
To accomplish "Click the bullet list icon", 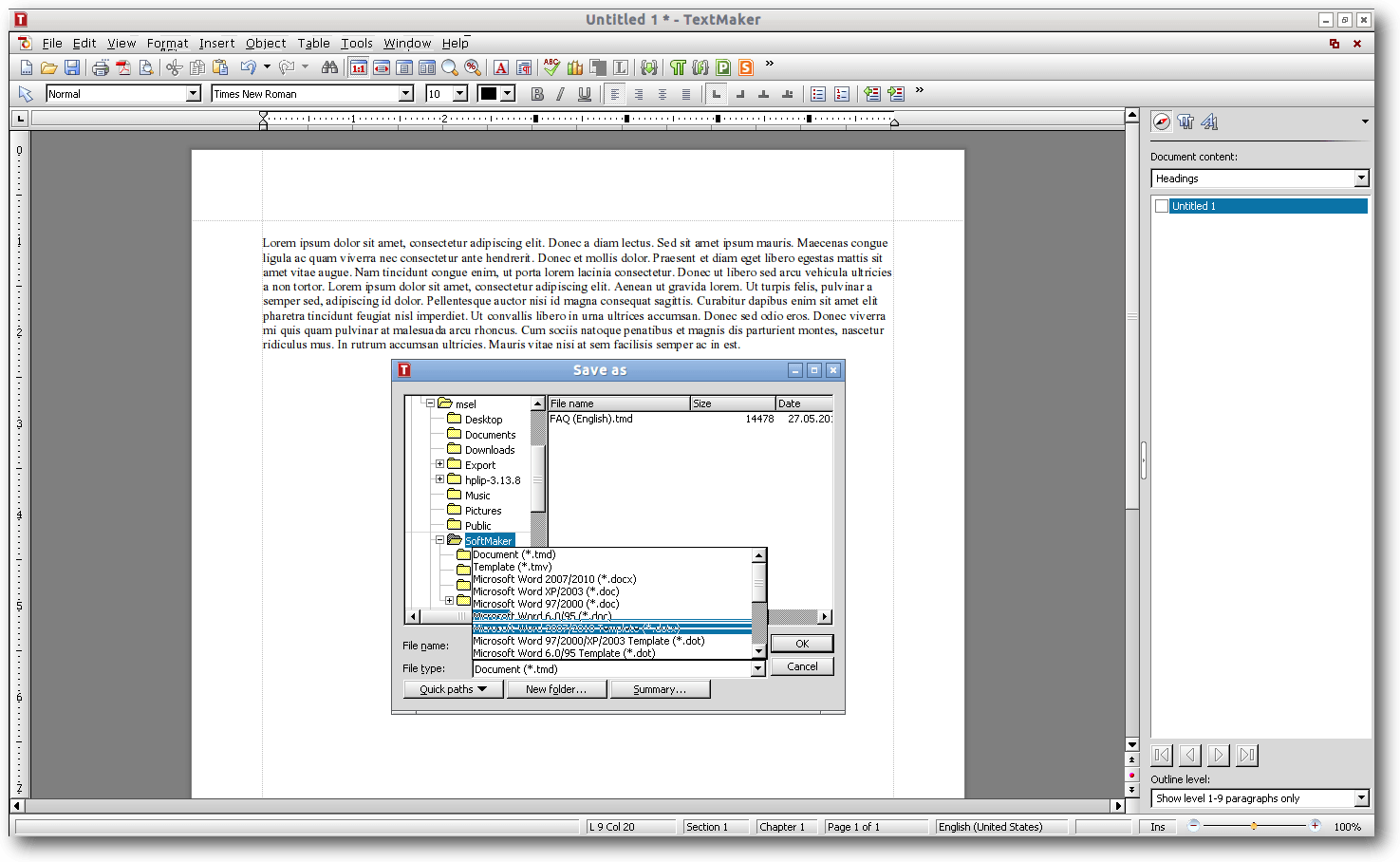I will click(x=818, y=94).
